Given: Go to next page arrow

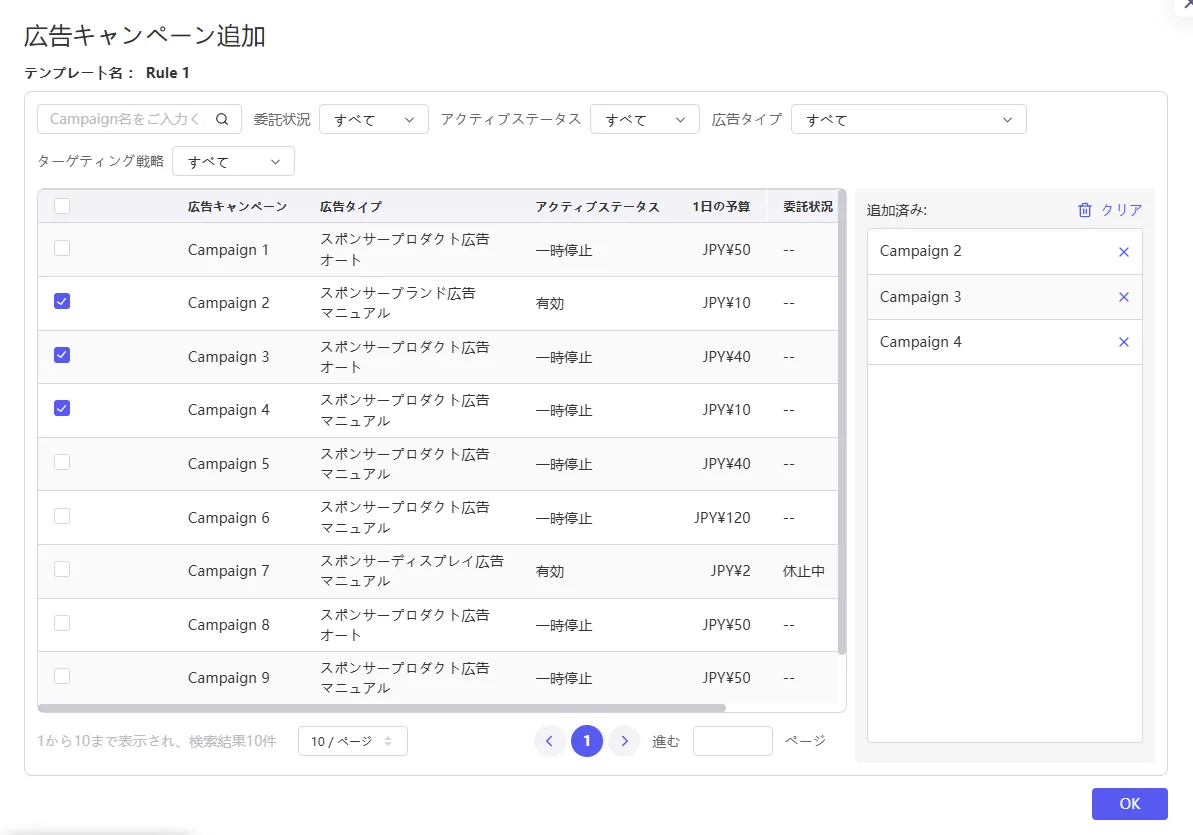Looking at the screenshot, I should click(x=625, y=741).
